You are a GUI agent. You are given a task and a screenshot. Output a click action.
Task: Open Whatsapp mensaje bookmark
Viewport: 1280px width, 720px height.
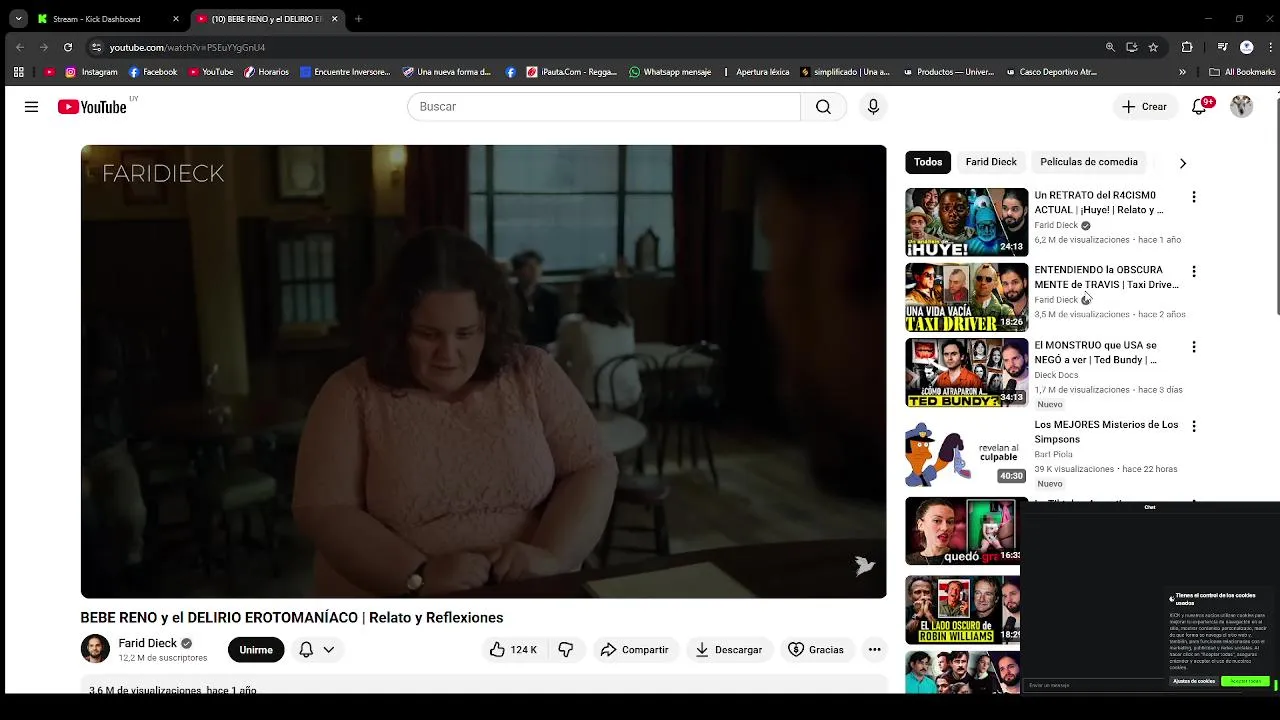670,72
